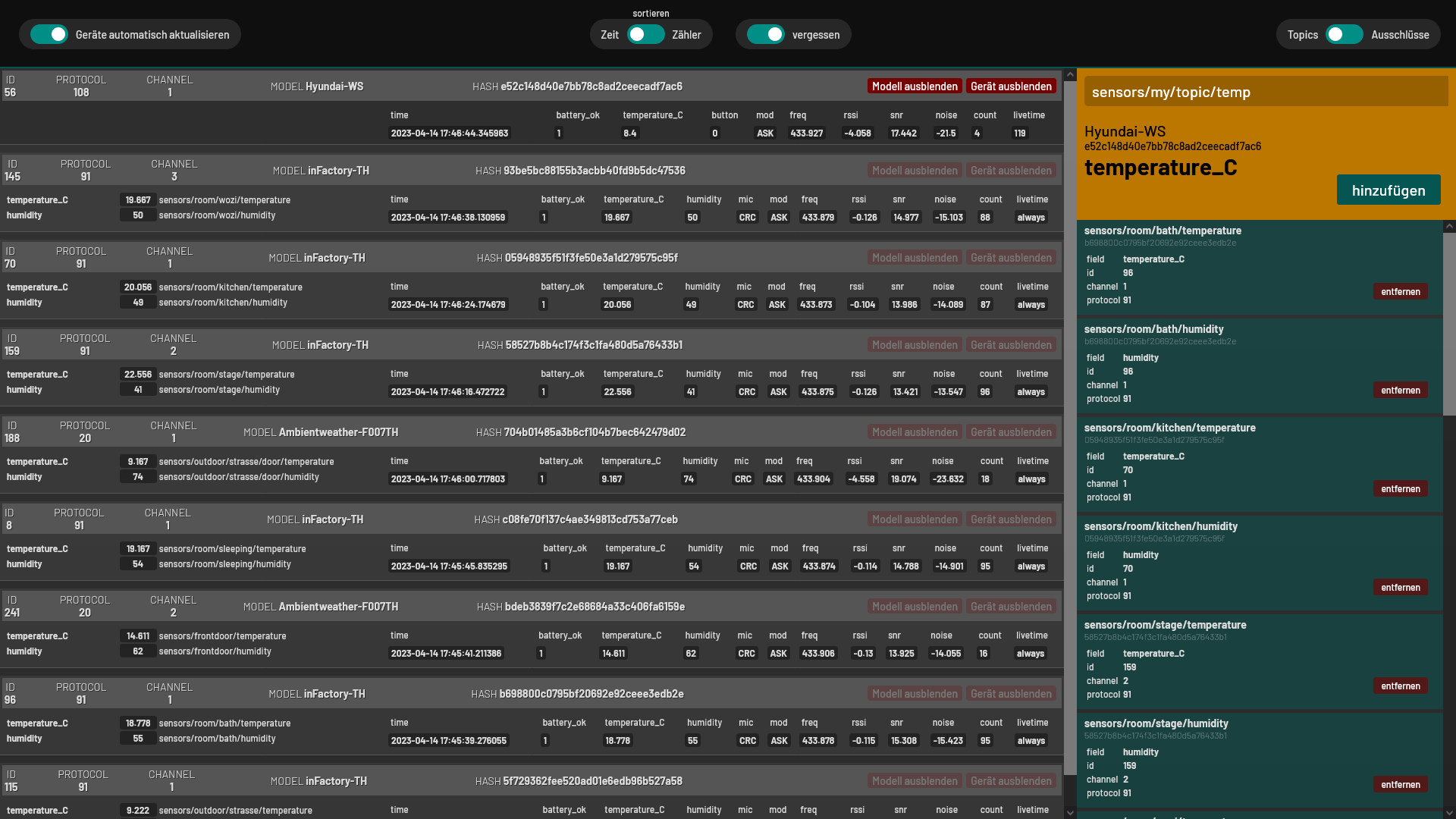
Task: Click the topics panel scrollbar thumb
Action: pyautogui.click(x=1449, y=324)
